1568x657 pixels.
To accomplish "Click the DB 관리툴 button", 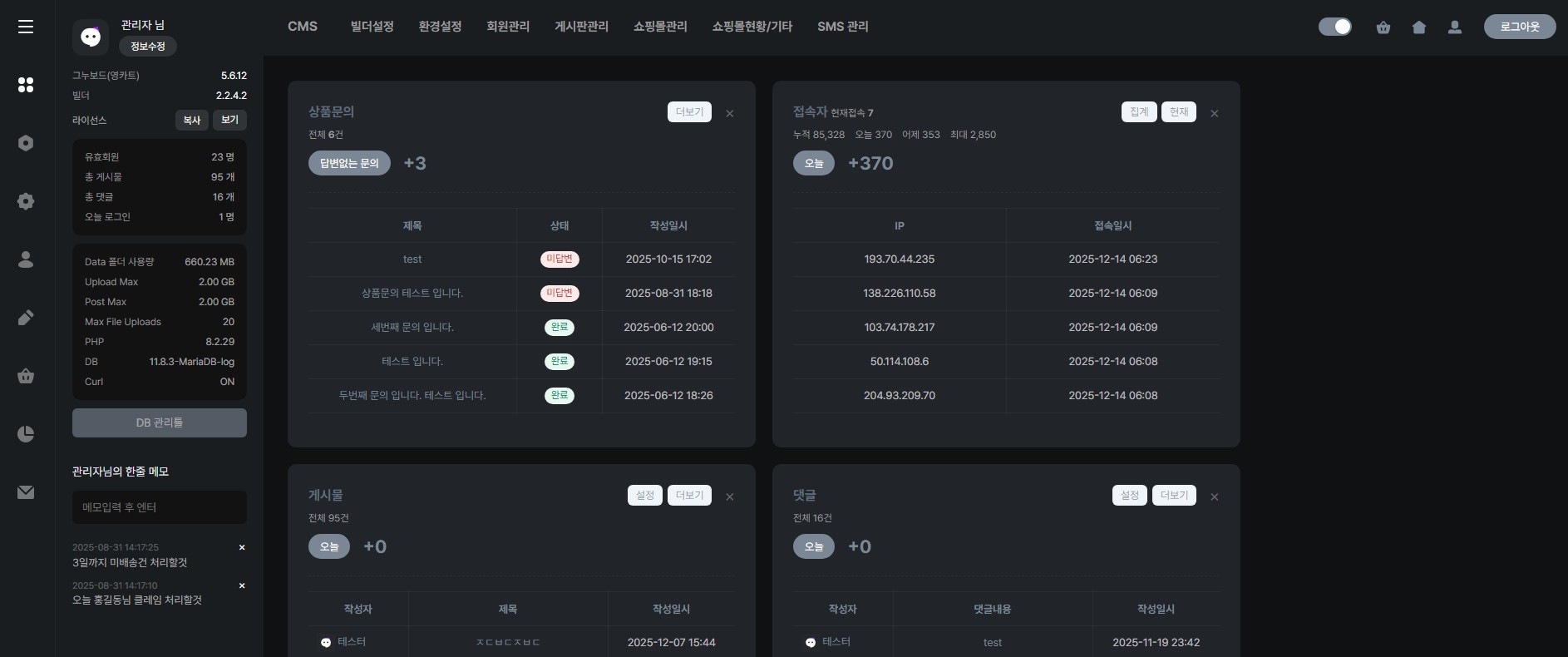I will [160, 422].
